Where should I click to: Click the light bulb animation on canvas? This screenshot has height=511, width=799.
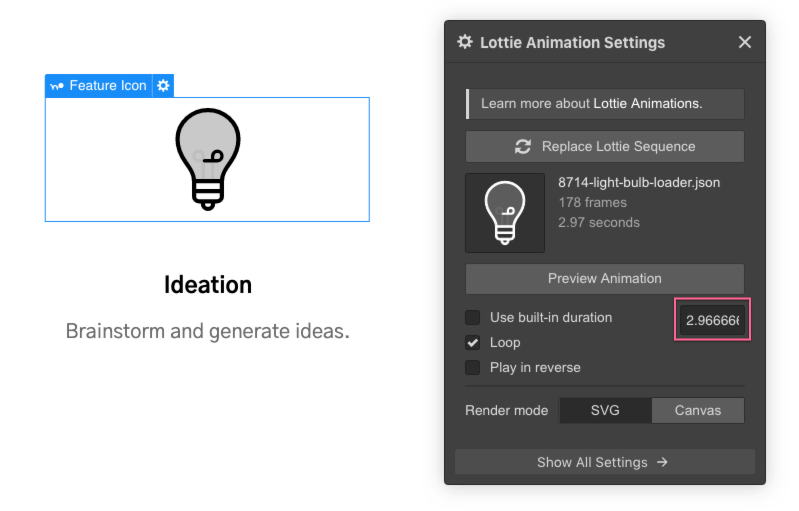[207, 158]
